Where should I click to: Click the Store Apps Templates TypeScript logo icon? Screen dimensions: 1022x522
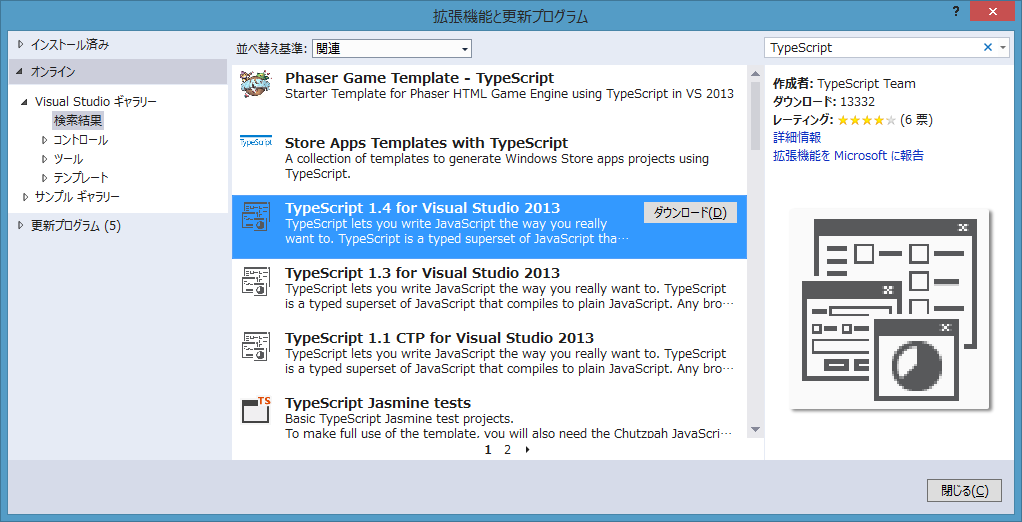256,141
